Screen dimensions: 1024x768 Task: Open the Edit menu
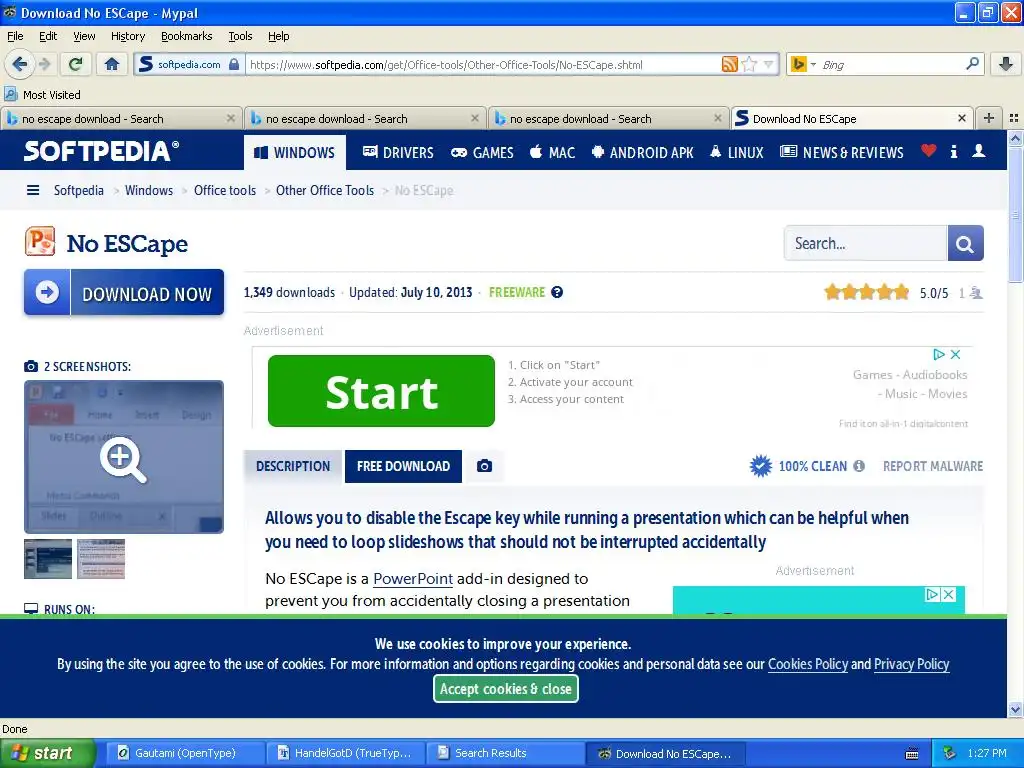click(48, 36)
